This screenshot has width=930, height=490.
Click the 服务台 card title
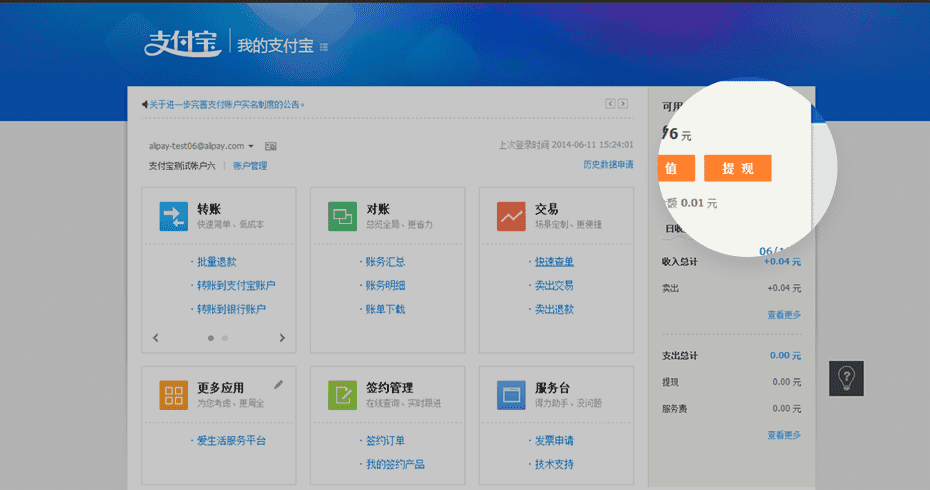[x=552, y=388]
